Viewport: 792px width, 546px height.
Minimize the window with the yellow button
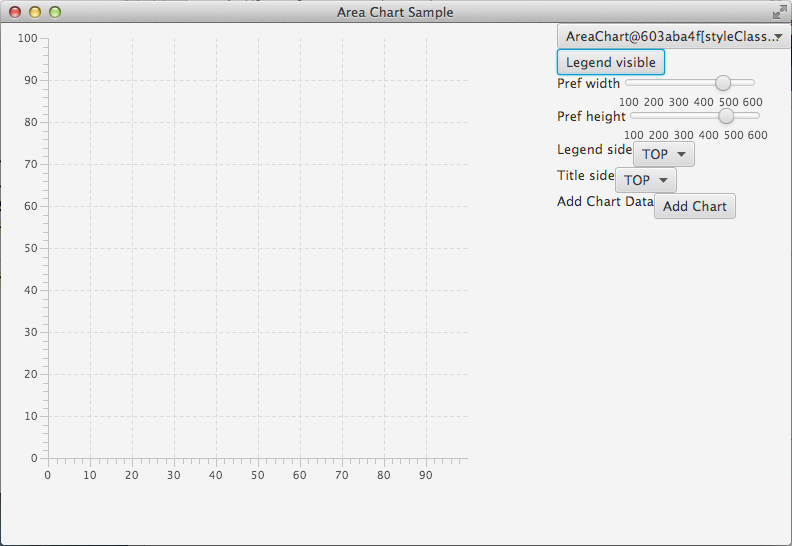click(35, 12)
